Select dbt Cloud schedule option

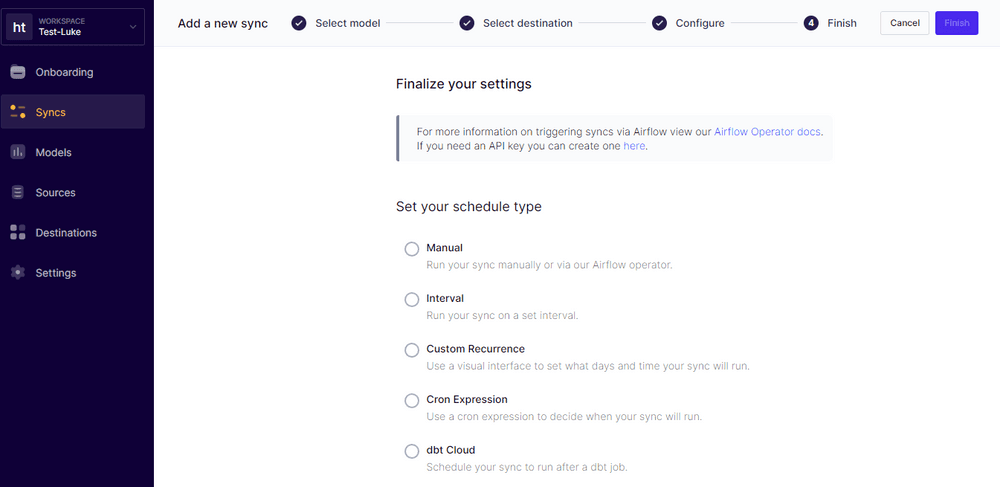tap(411, 451)
